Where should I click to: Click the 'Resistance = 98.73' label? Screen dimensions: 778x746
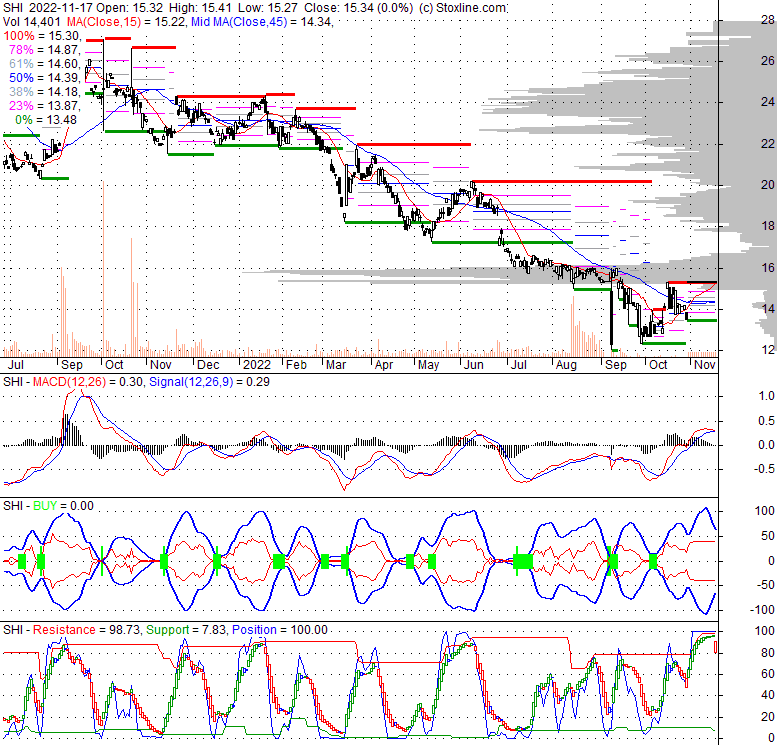(87, 630)
